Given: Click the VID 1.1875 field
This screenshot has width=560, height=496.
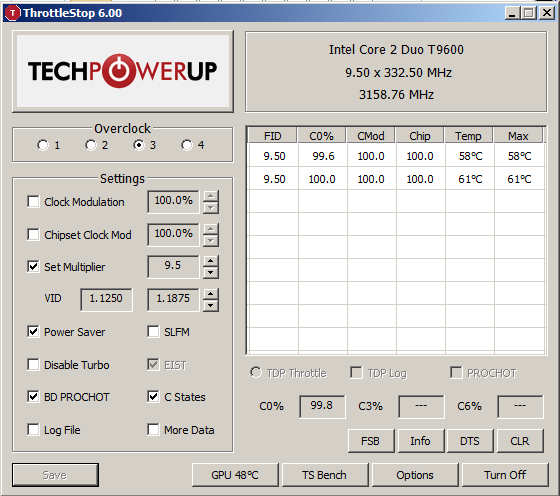Looking at the screenshot, I should click(x=173, y=299).
